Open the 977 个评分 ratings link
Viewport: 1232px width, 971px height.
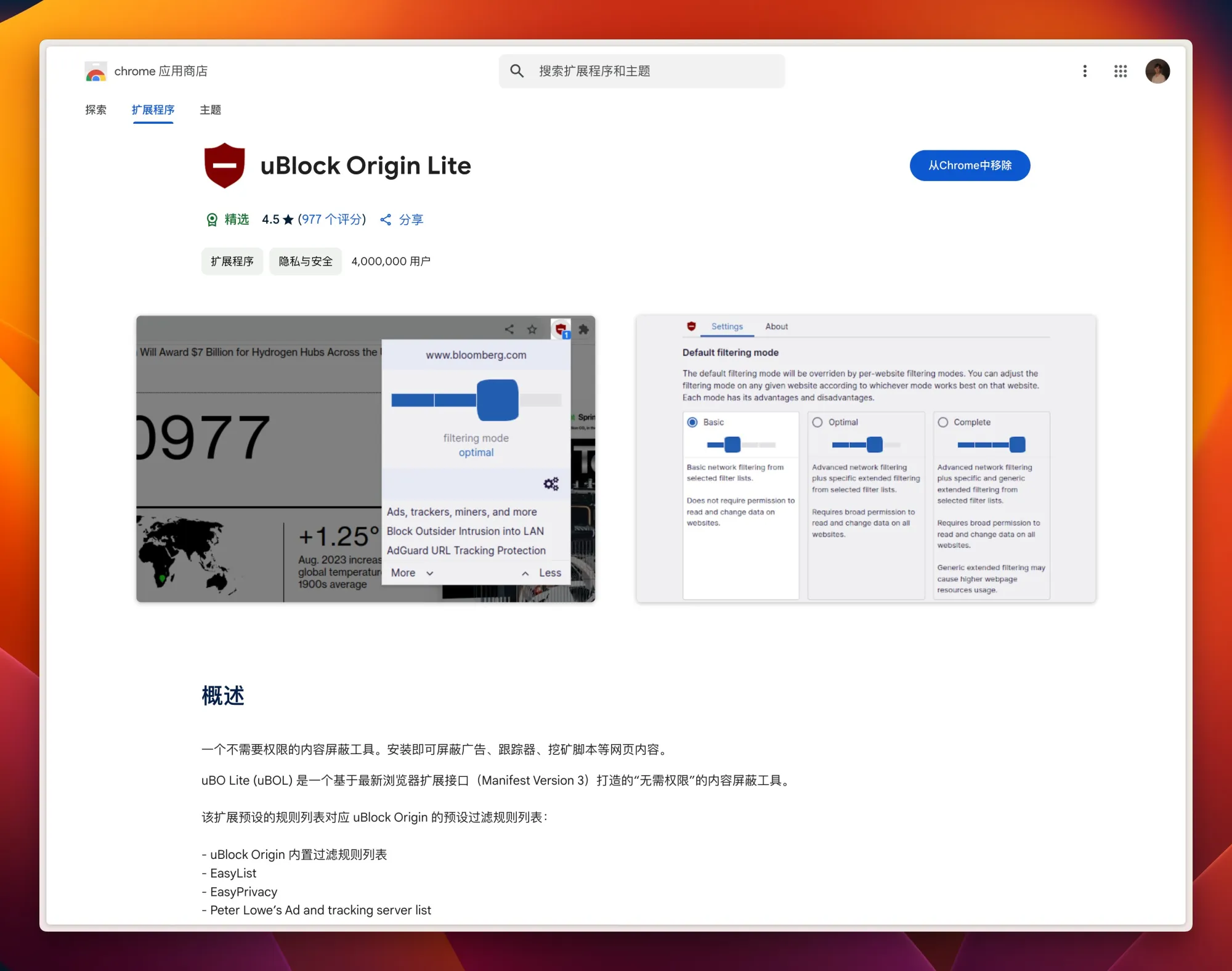332,220
